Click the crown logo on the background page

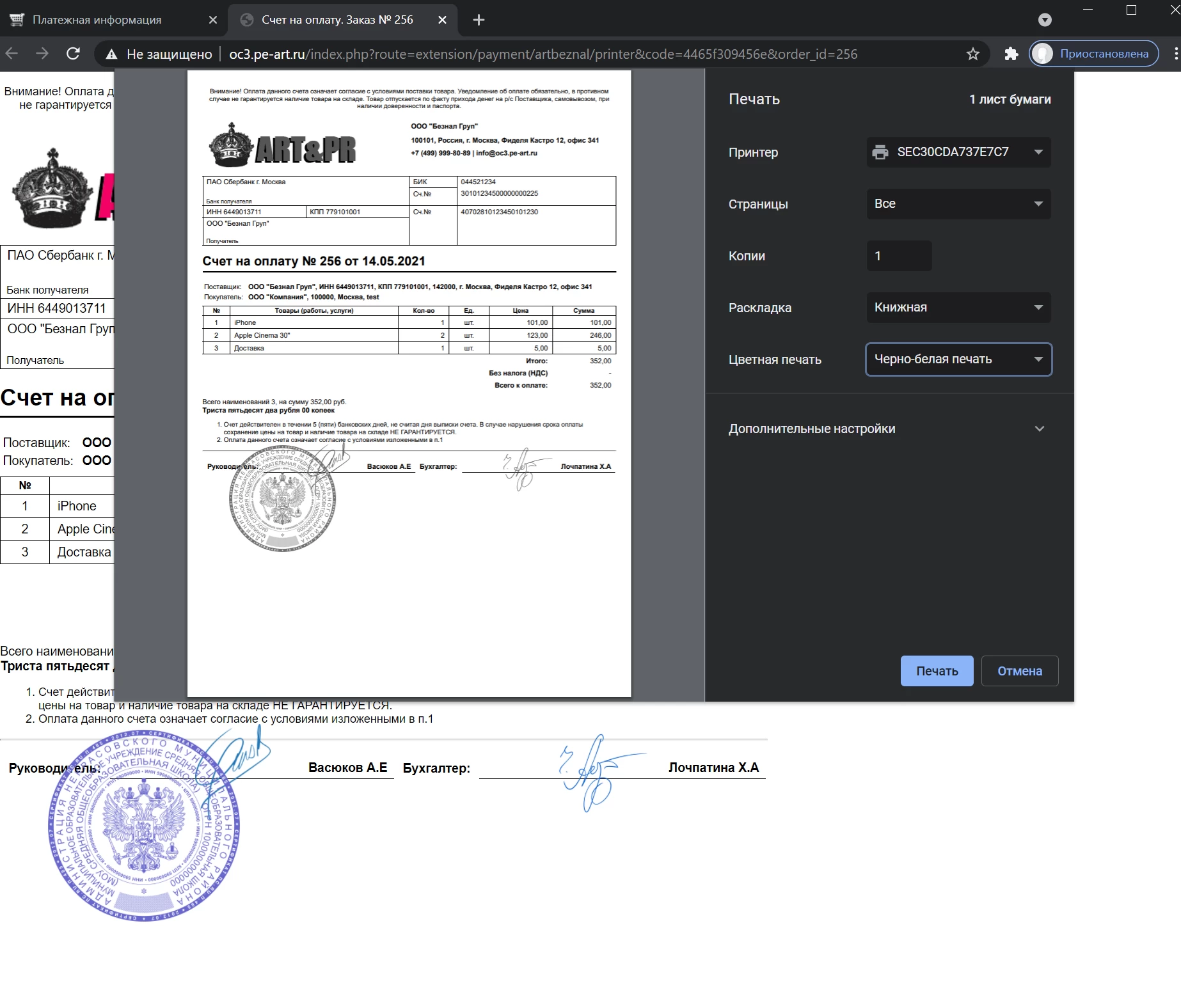click(x=52, y=188)
